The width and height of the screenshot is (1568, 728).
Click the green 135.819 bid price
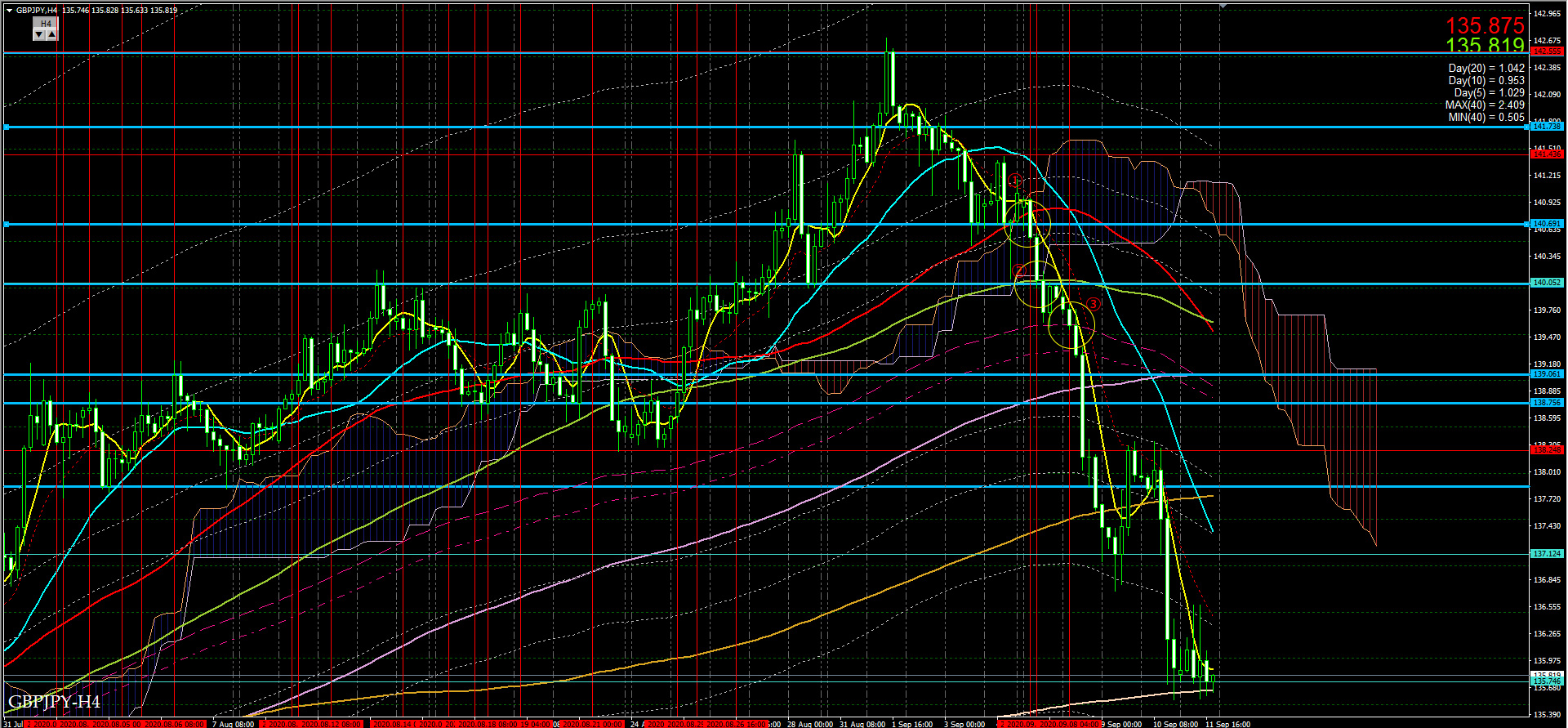click(x=1485, y=47)
